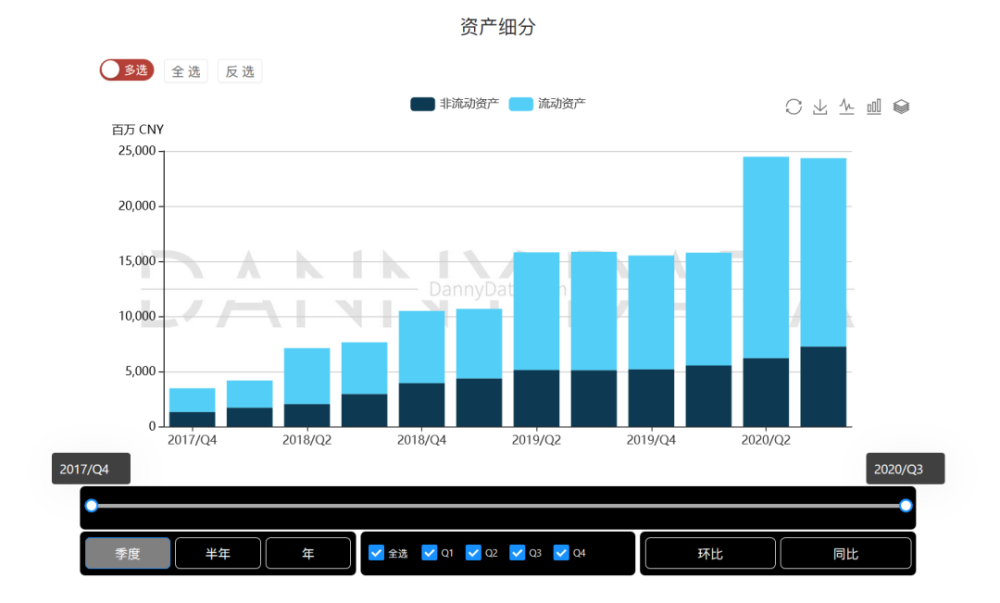Uncheck the 全选 checkbox

376,552
